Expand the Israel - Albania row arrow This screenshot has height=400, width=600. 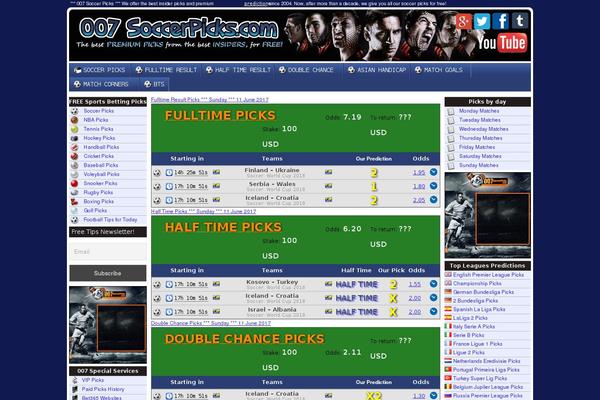(433, 312)
